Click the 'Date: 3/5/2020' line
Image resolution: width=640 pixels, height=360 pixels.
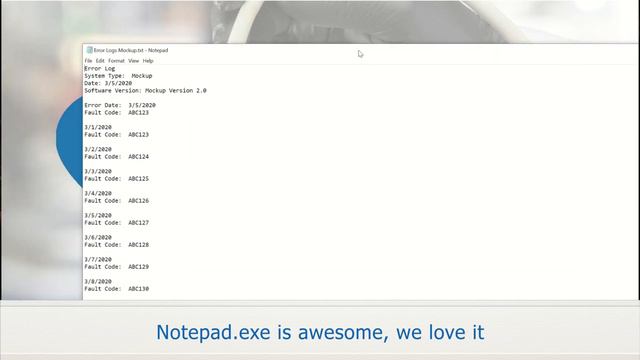coord(108,83)
